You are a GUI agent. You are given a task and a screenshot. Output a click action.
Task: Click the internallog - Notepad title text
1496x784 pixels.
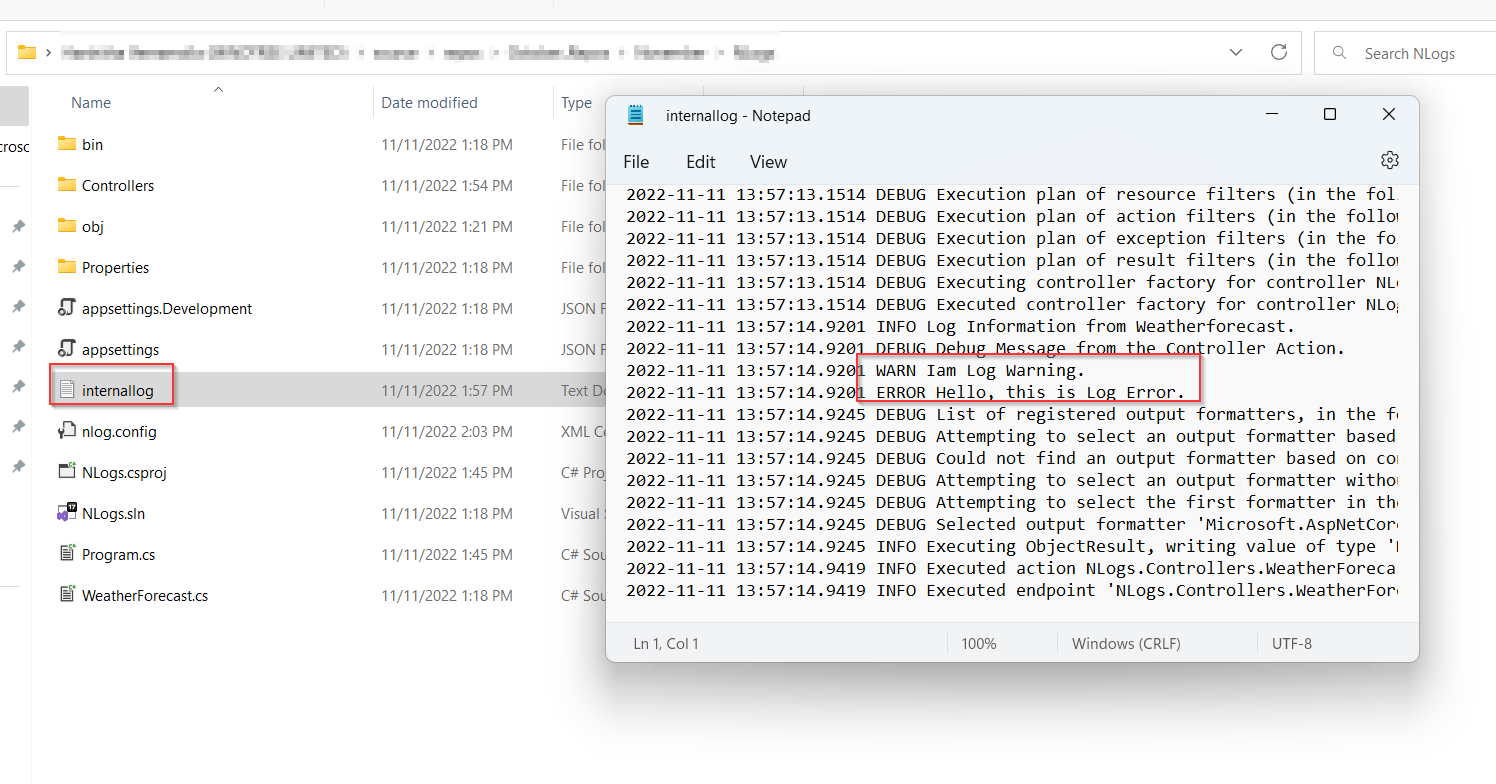coord(738,116)
